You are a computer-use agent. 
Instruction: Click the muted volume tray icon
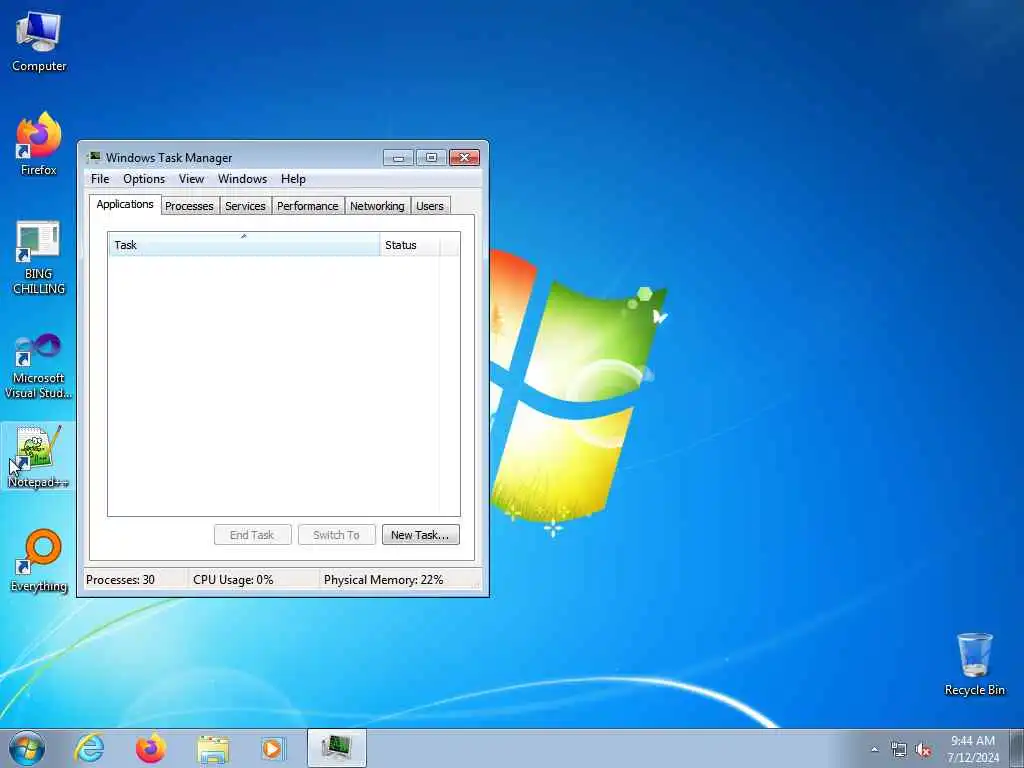[923, 750]
